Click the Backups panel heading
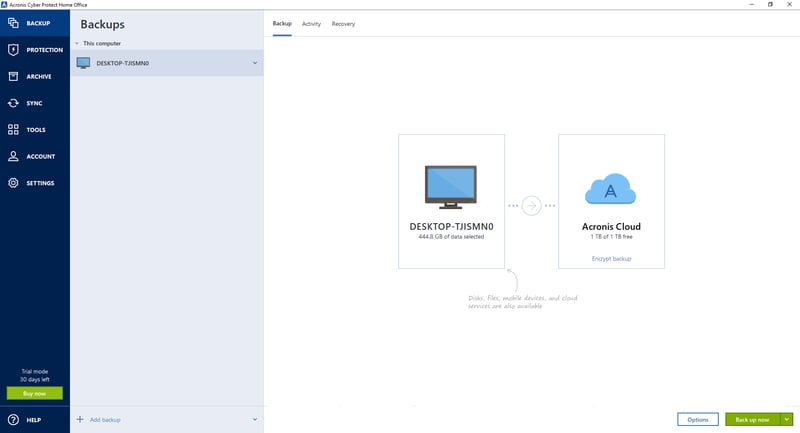800x433 pixels. click(x=102, y=24)
